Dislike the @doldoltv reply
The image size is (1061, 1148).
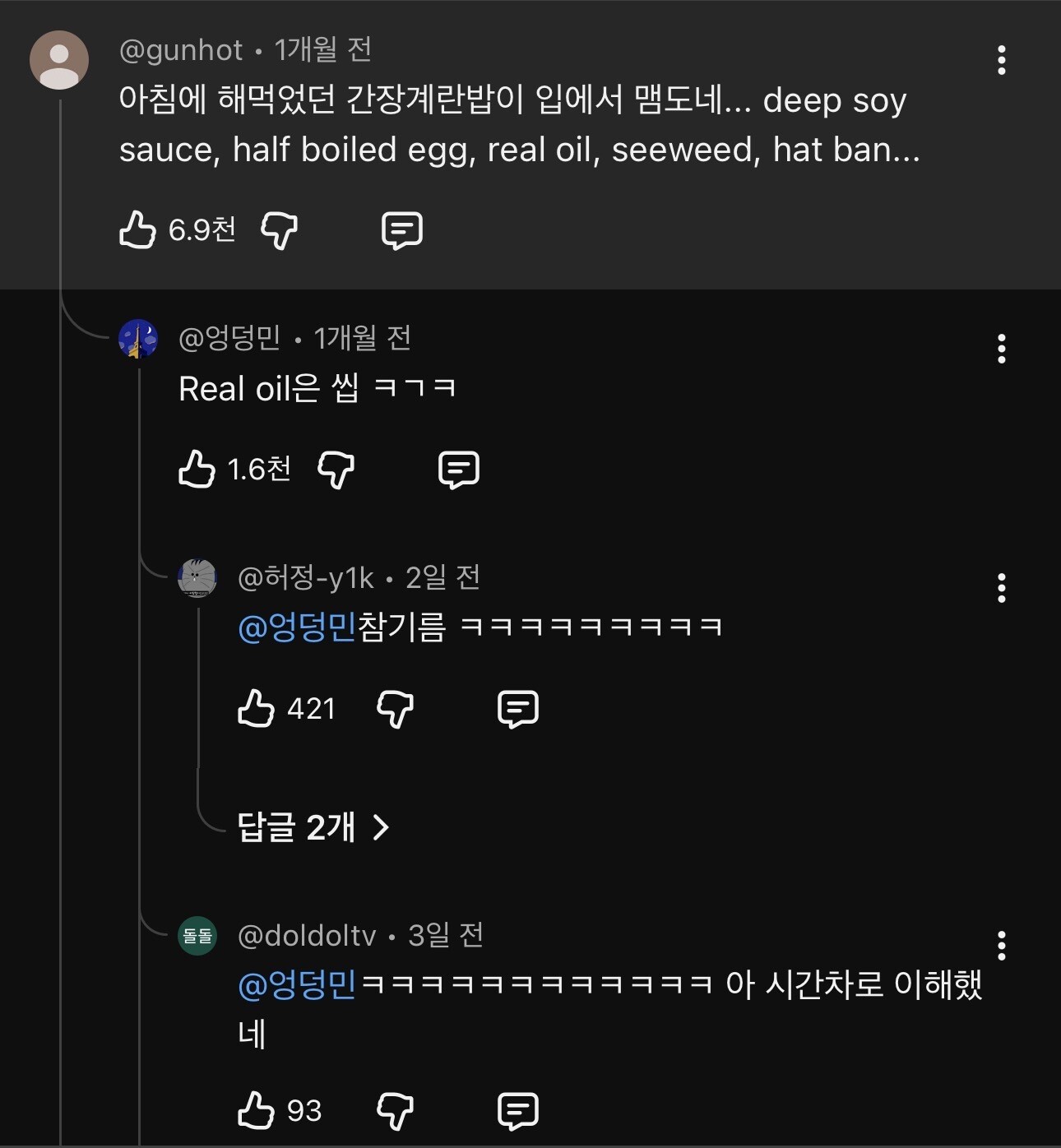pyautogui.click(x=395, y=1111)
